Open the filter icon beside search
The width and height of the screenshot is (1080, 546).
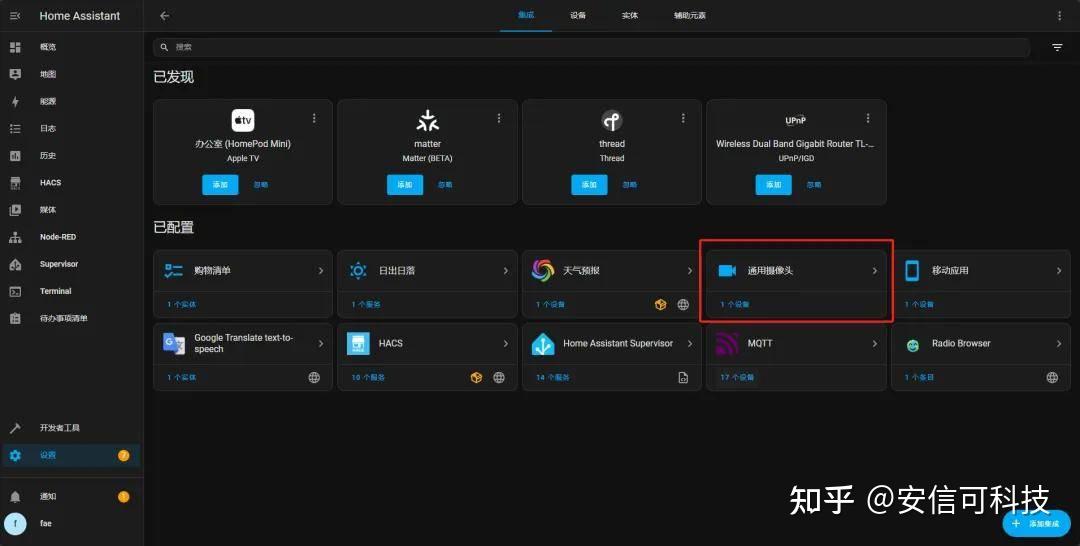click(x=1057, y=48)
